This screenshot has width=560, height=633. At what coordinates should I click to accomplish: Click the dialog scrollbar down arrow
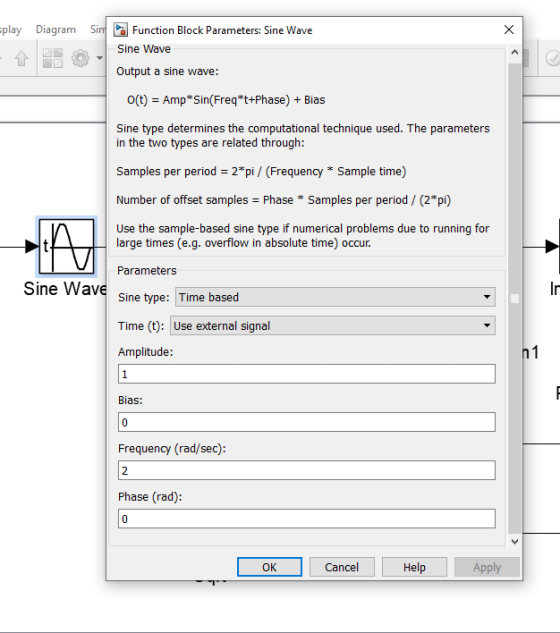(x=514, y=542)
